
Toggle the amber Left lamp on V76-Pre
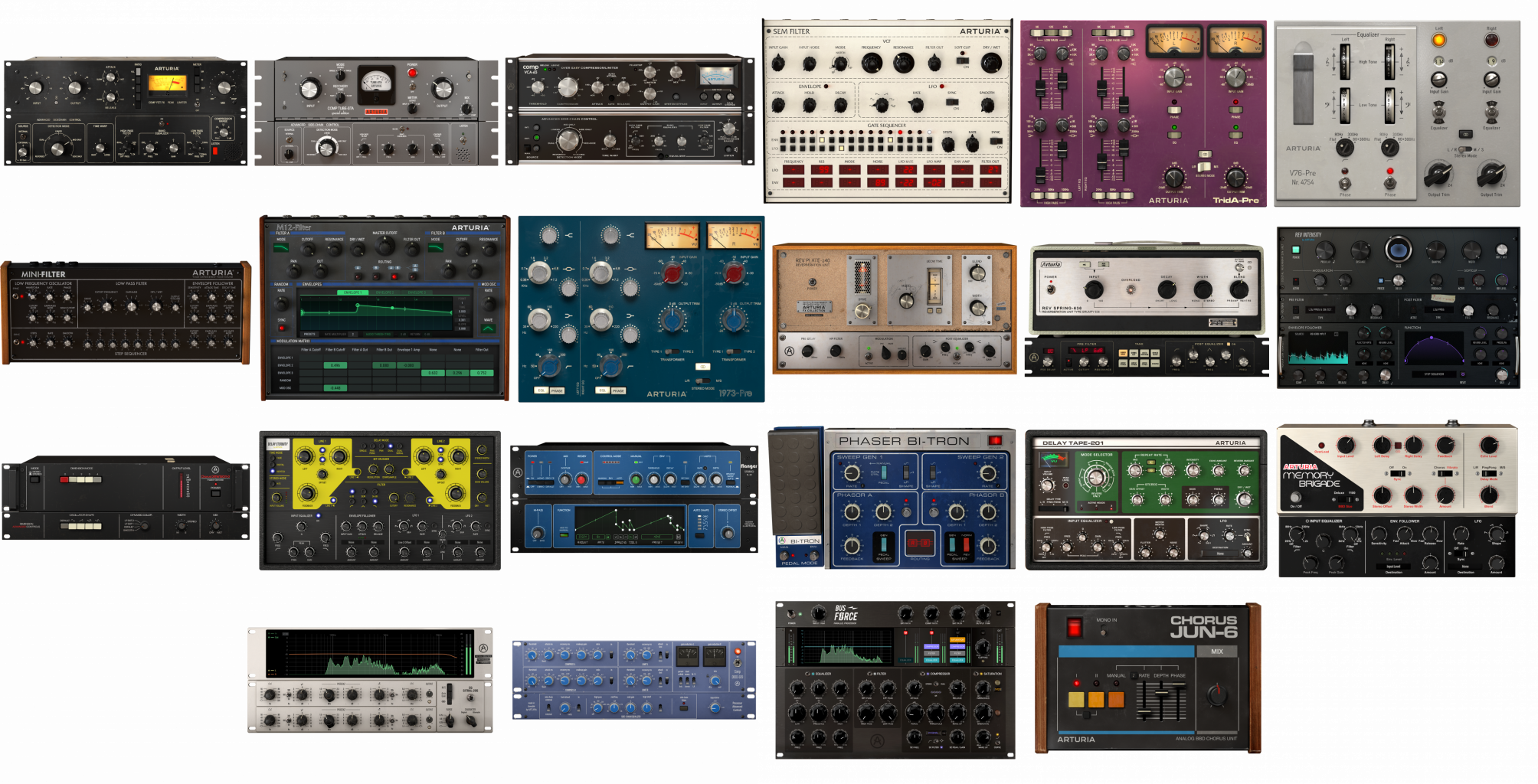click(x=1438, y=40)
